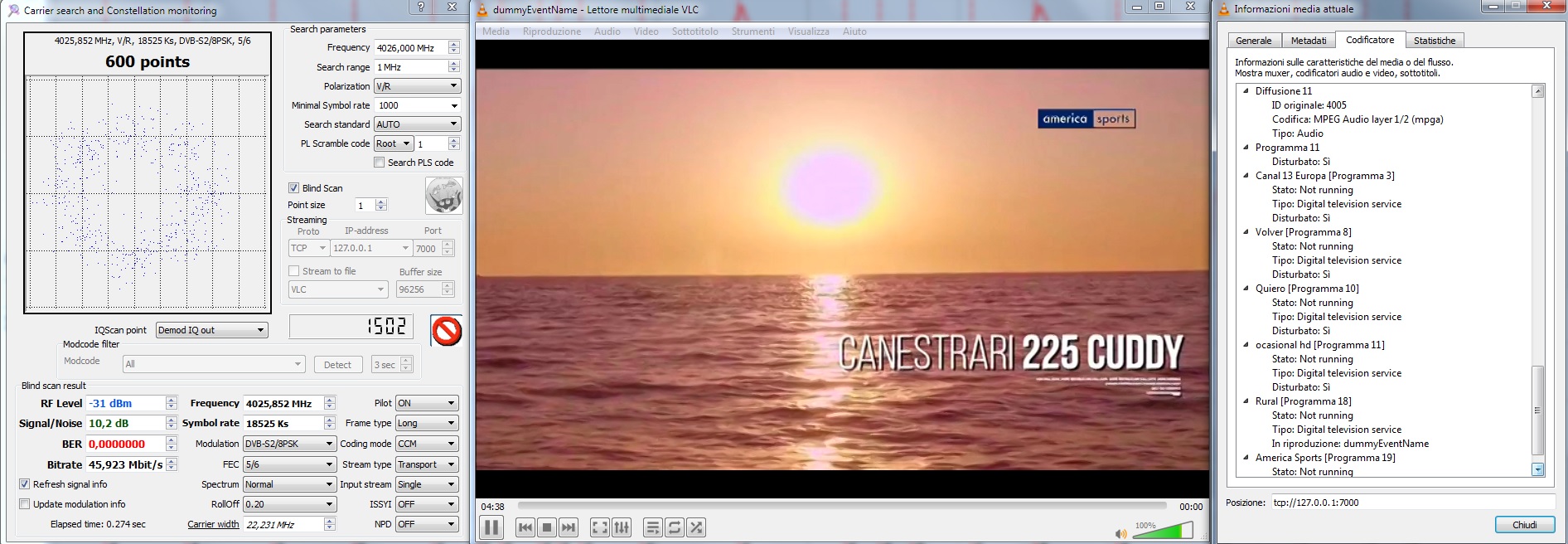Click the Posizione tcp address field

point(1413,503)
